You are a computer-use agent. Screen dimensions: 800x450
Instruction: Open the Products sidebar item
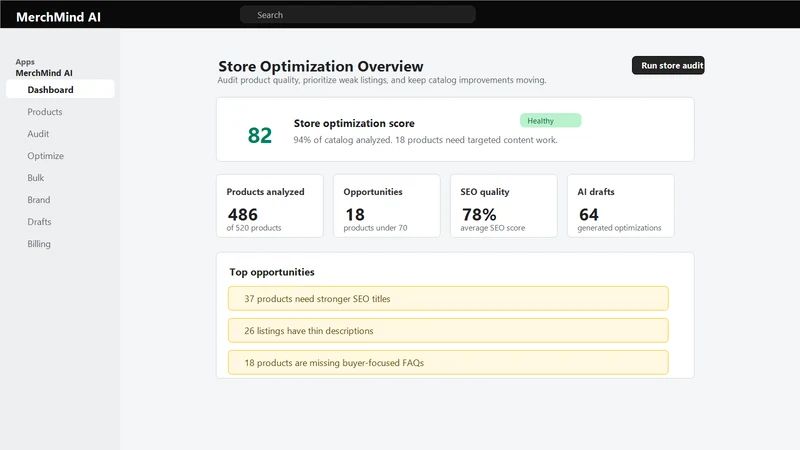(45, 112)
